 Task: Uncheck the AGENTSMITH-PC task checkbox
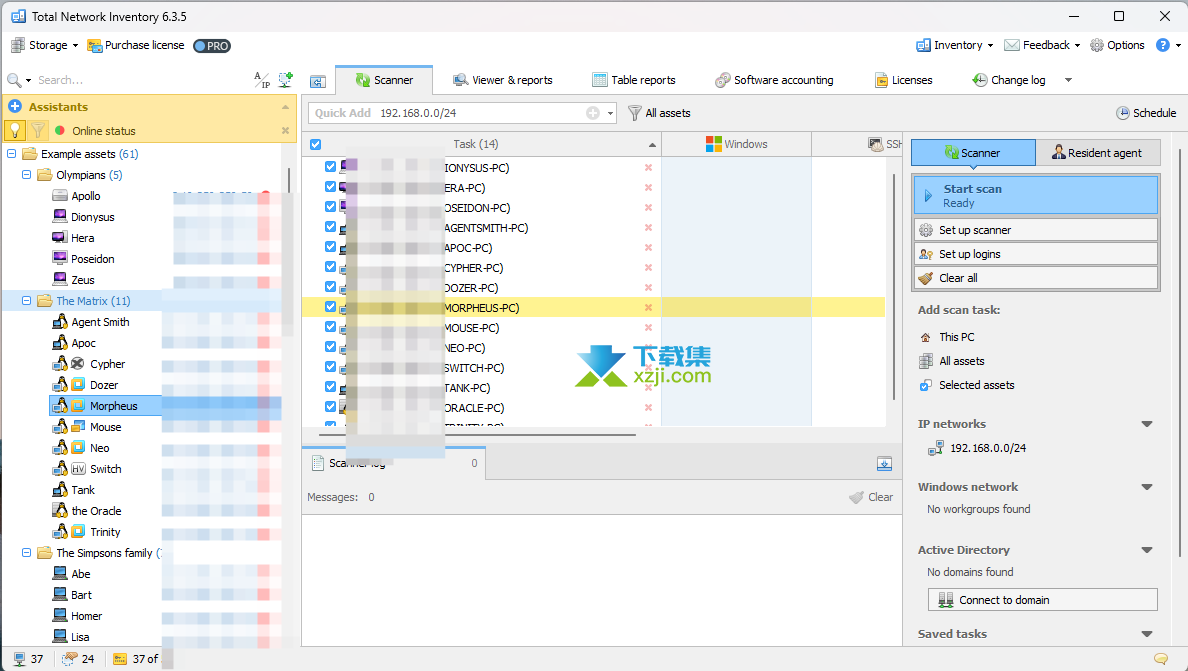(330, 226)
